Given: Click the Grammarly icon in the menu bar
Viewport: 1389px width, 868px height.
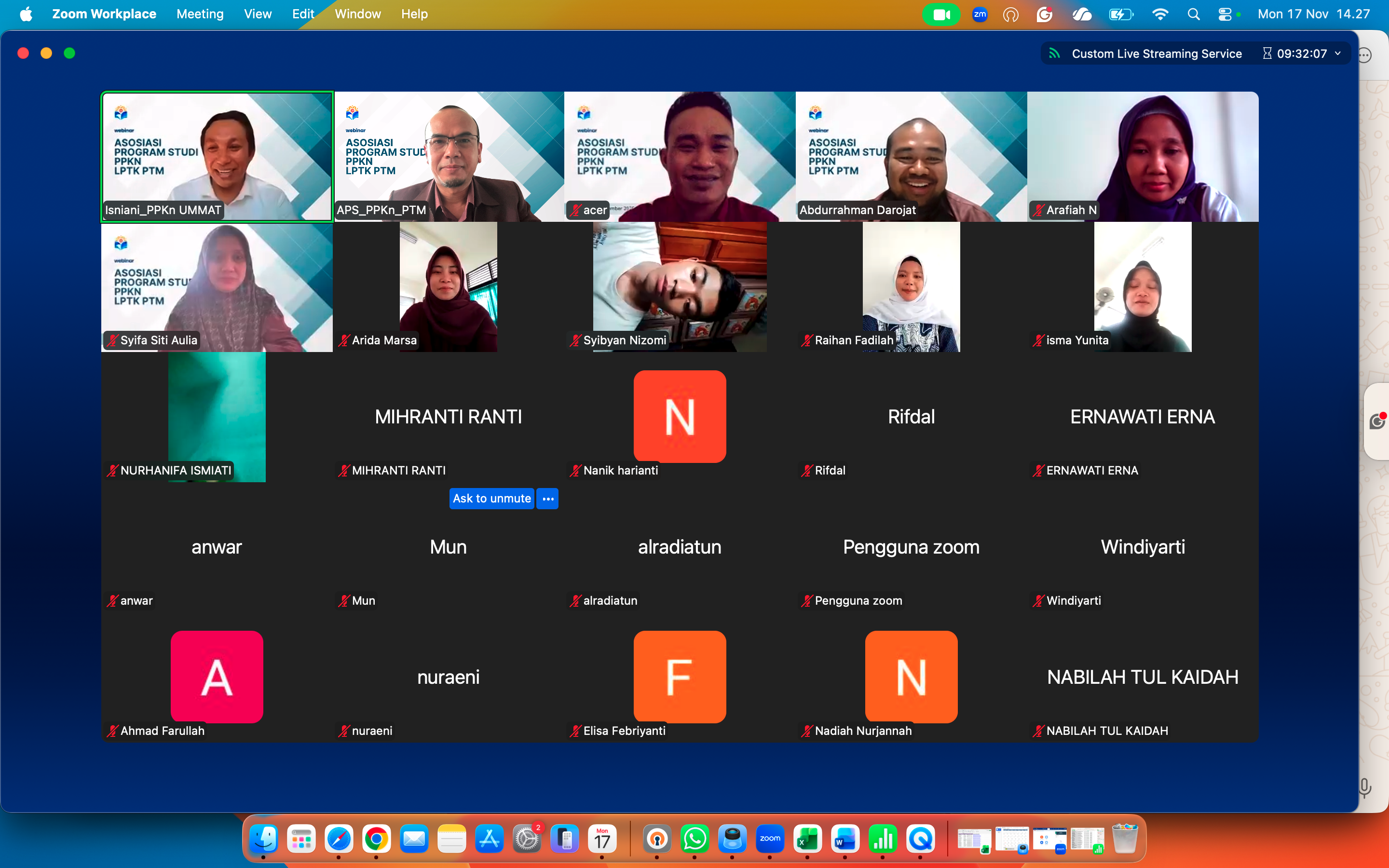Looking at the screenshot, I should 1045,14.
